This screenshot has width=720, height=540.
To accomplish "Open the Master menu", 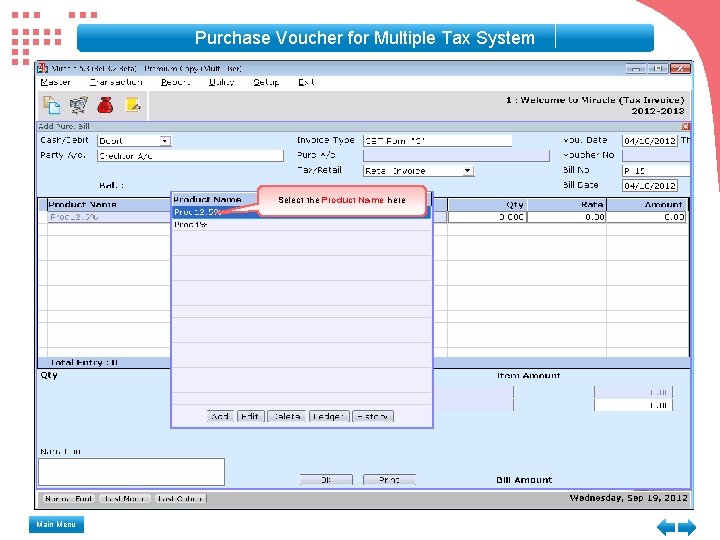I will [x=55, y=82].
